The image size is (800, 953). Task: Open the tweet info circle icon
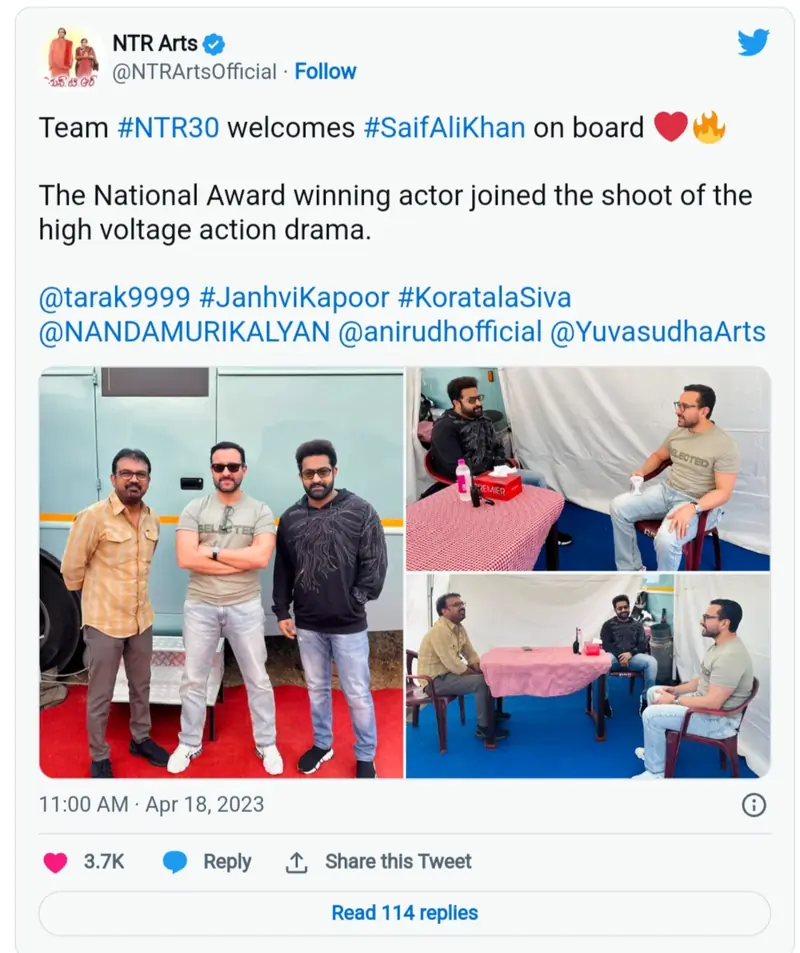click(754, 805)
